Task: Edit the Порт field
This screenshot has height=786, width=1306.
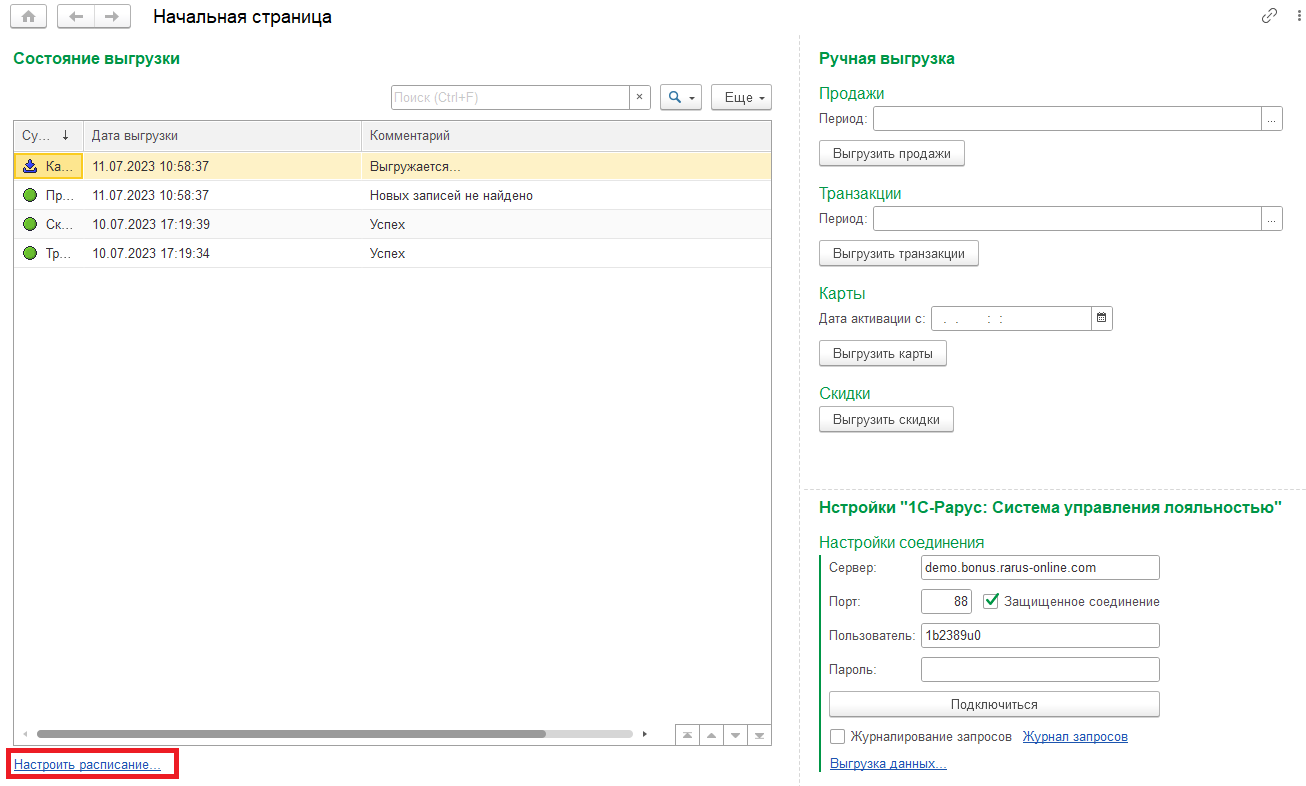Action: pos(946,601)
